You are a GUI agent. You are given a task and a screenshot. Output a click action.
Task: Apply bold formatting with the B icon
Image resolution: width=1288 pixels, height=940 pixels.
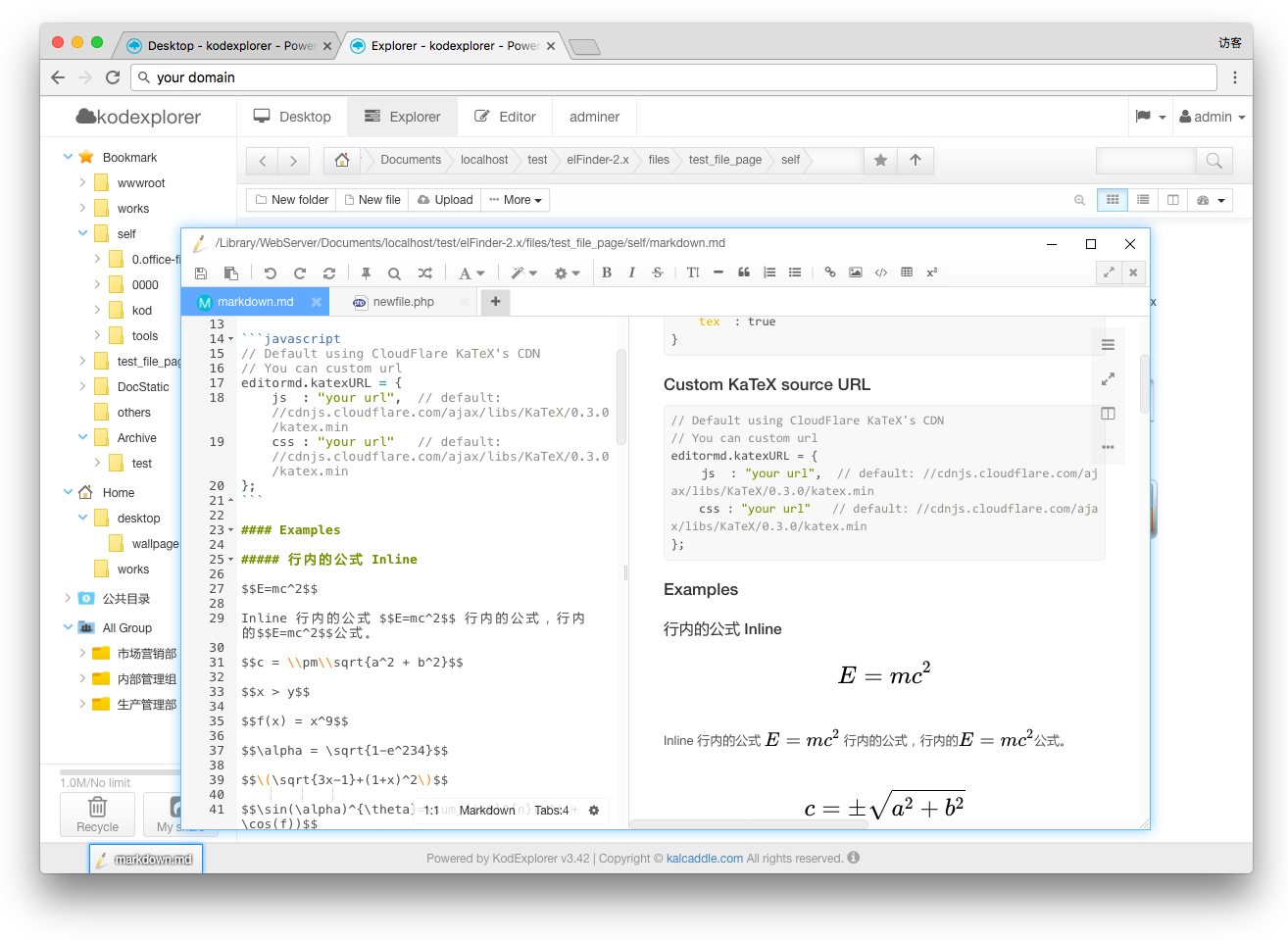click(x=607, y=272)
